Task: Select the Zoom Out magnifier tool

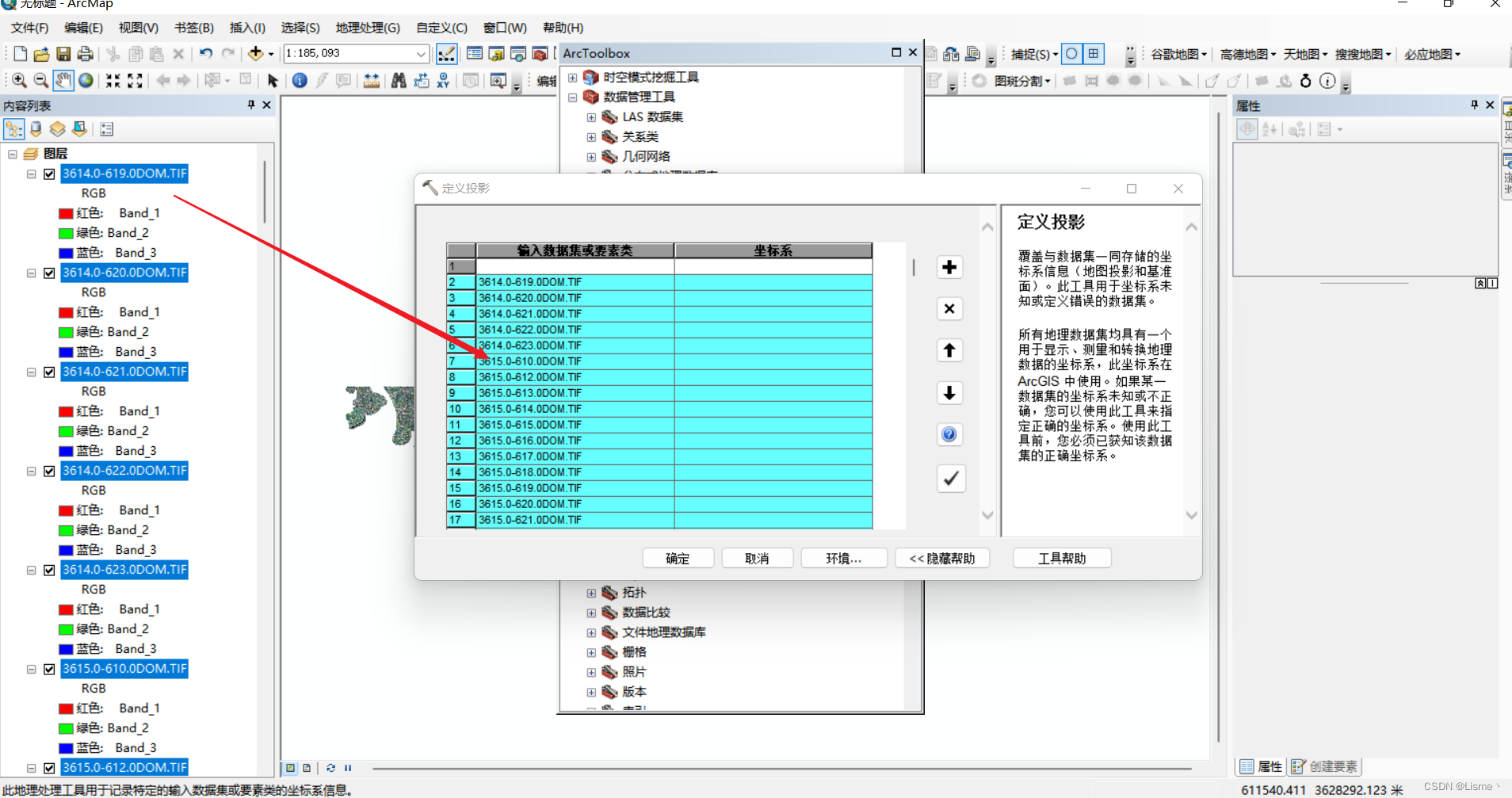Action: coord(41,81)
